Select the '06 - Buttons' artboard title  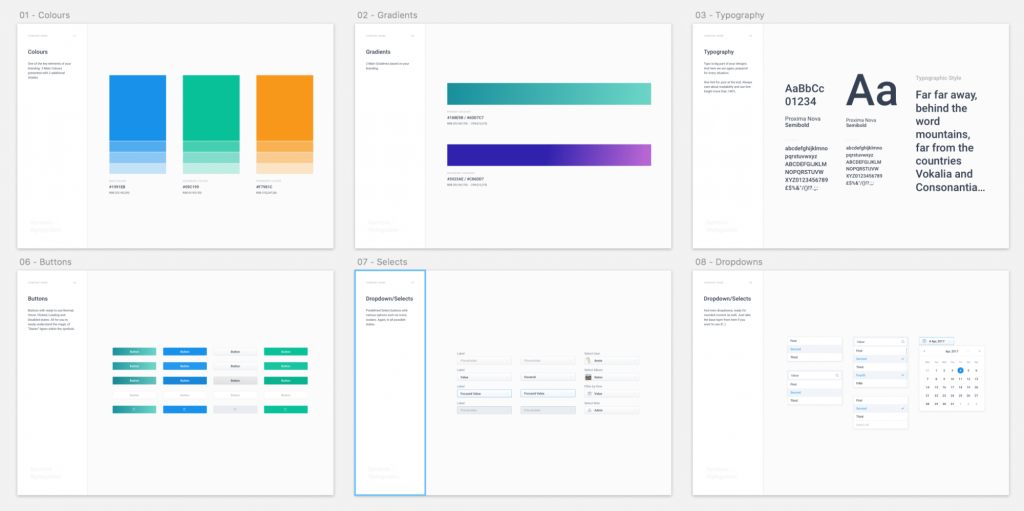click(x=46, y=262)
